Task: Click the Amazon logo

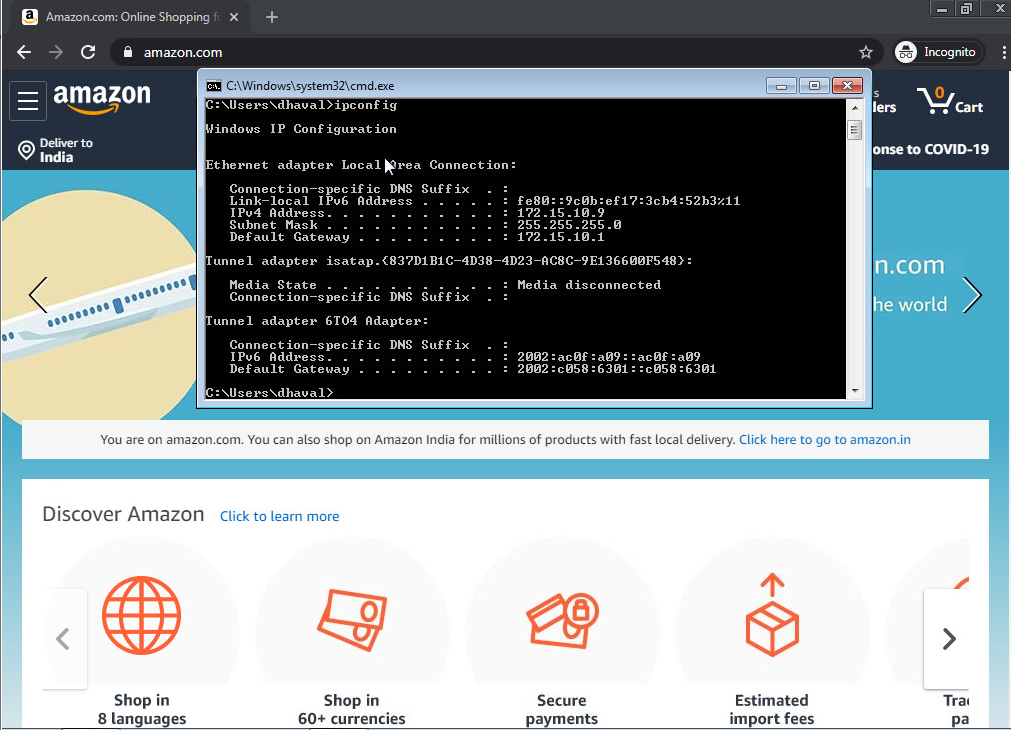Action: [x=102, y=99]
